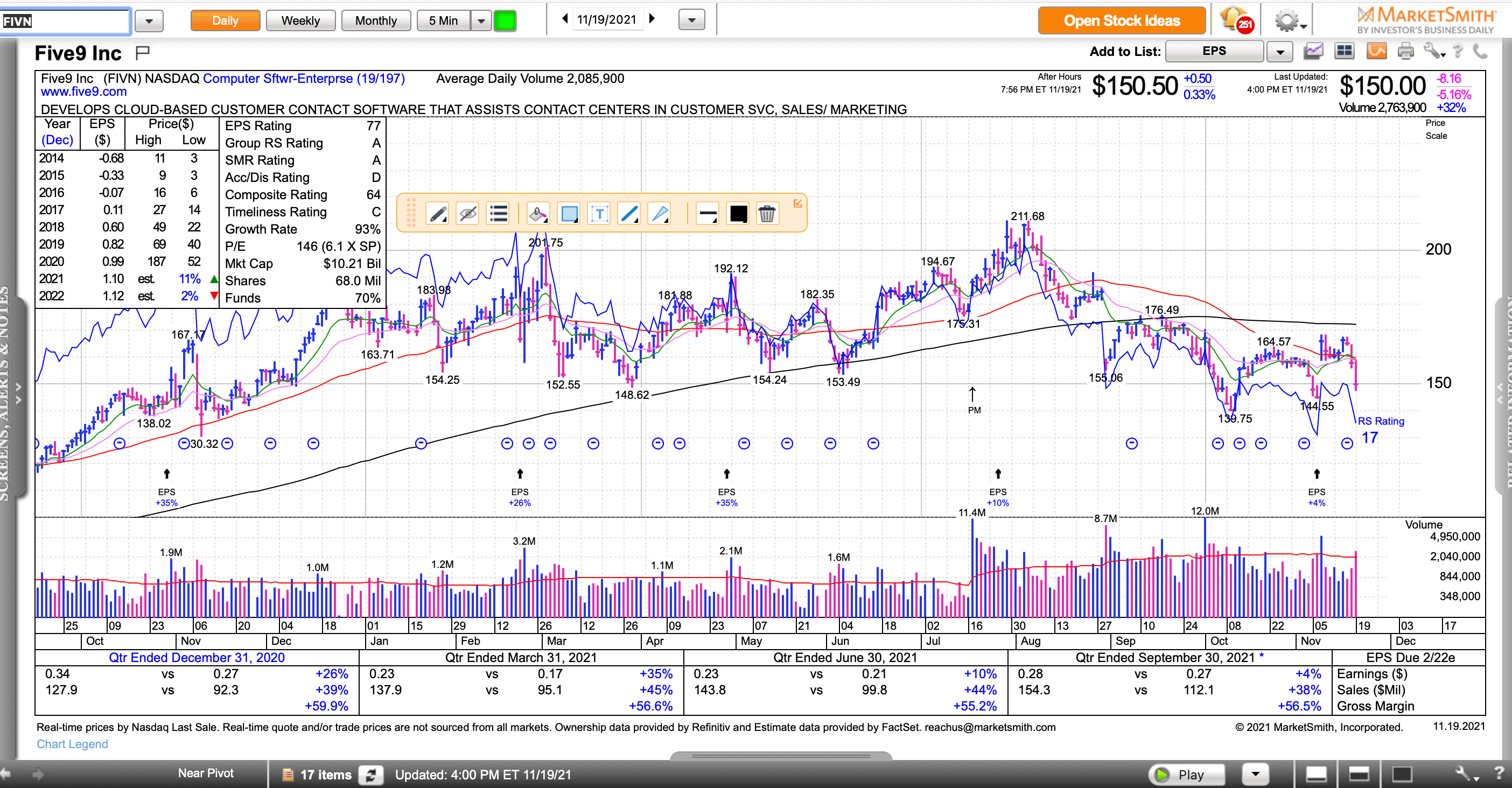This screenshot has width=1512, height=788.
Task: Click the chart comparison line graph icon
Action: click(x=1314, y=52)
